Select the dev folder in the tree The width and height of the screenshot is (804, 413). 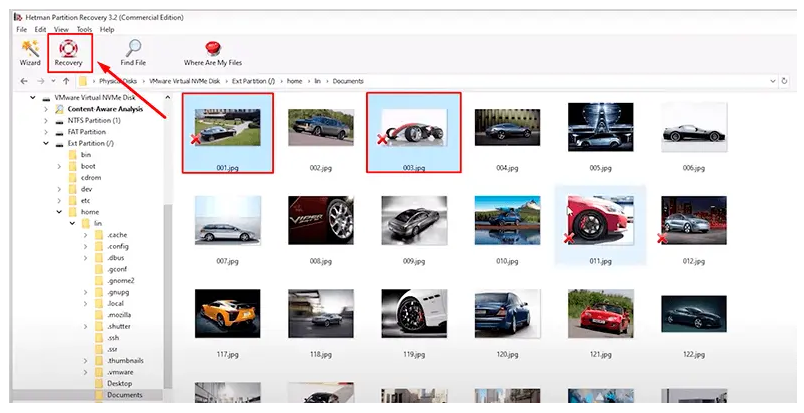(x=86, y=189)
